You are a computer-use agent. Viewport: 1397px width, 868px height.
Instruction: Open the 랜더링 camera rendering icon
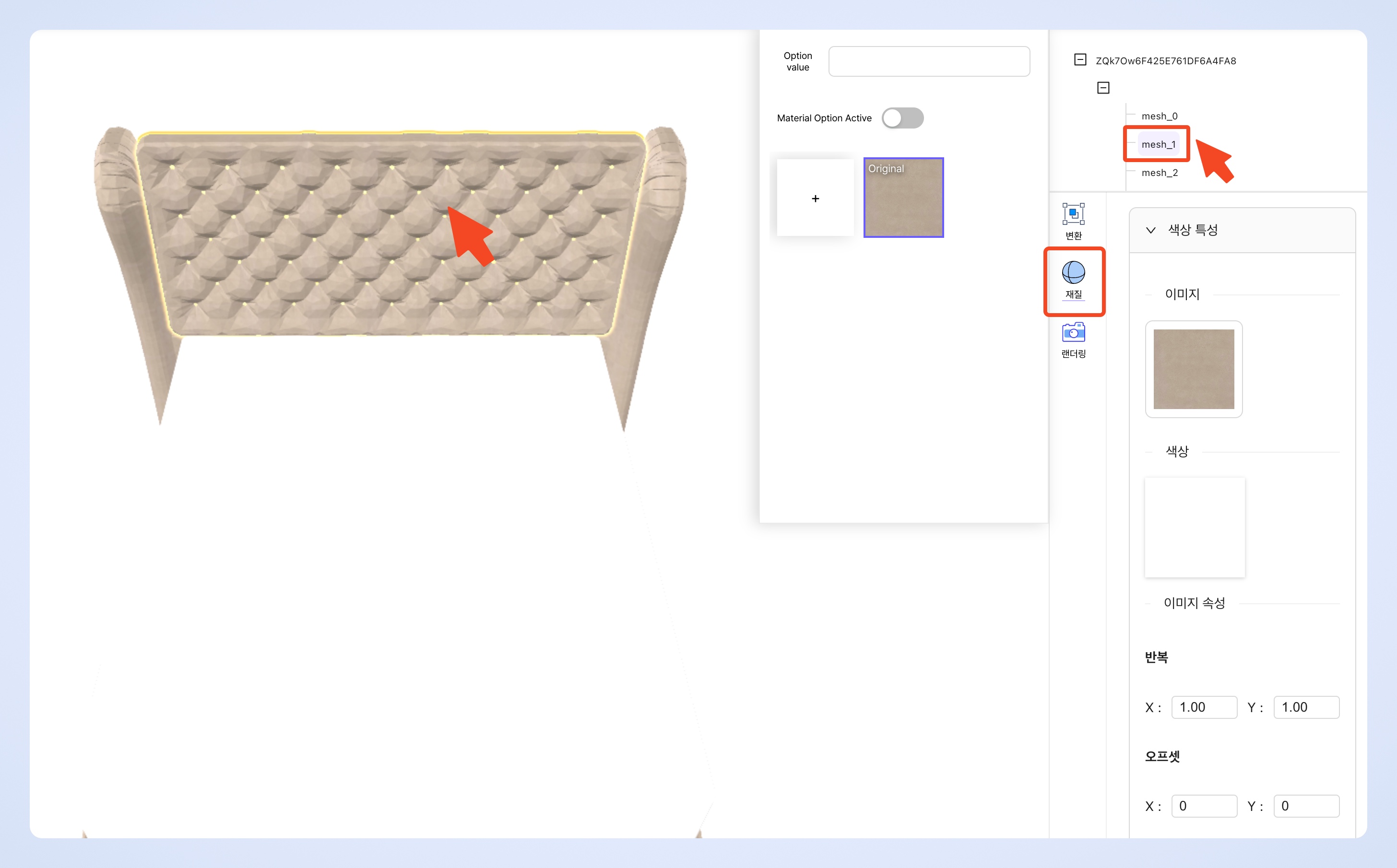(x=1073, y=333)
